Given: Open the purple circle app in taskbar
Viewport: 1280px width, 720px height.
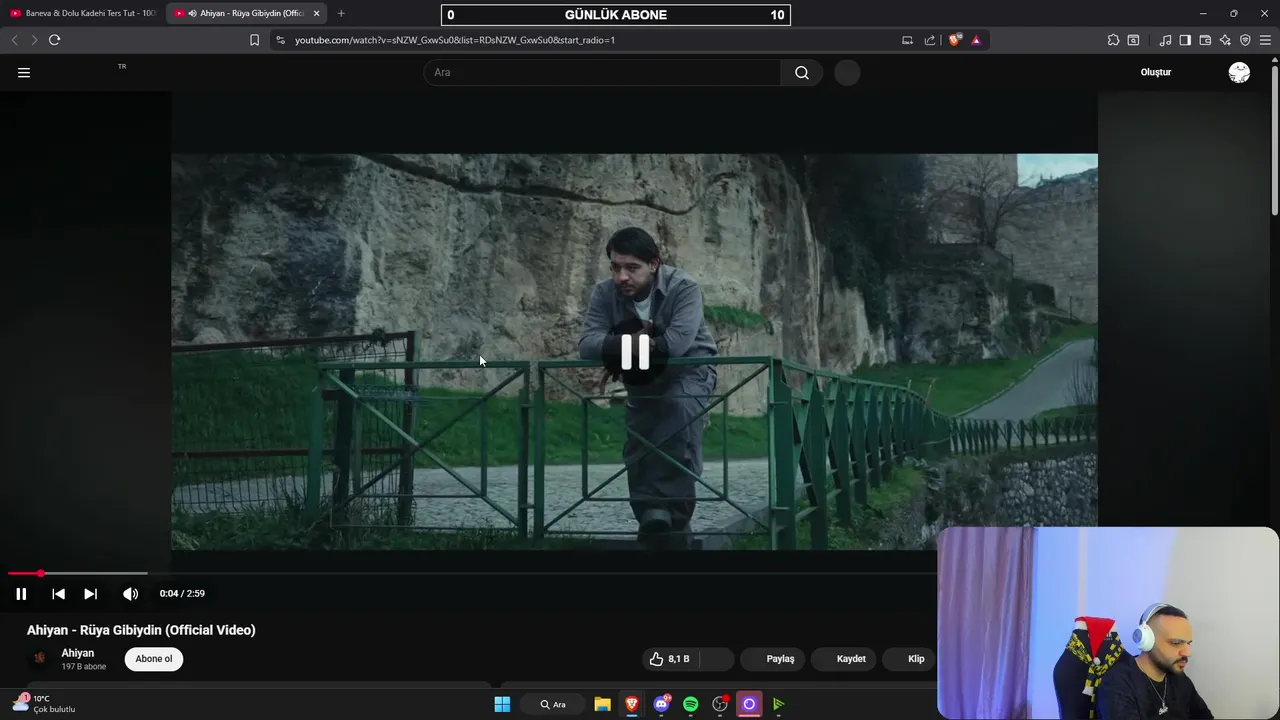Looking at the screenshot, I should (749, 704).
